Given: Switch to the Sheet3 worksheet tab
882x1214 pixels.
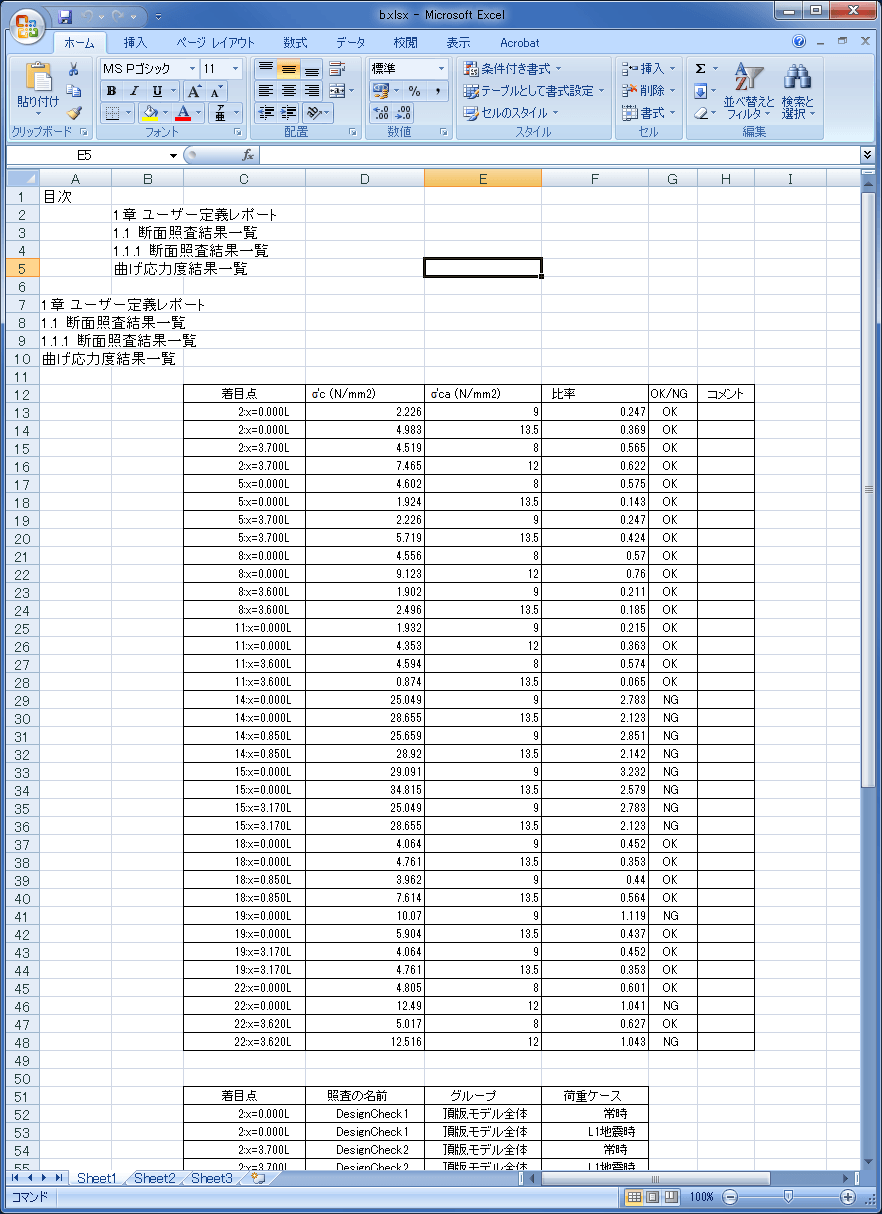Looking at the screenshot, I should tap(211, 1178).
